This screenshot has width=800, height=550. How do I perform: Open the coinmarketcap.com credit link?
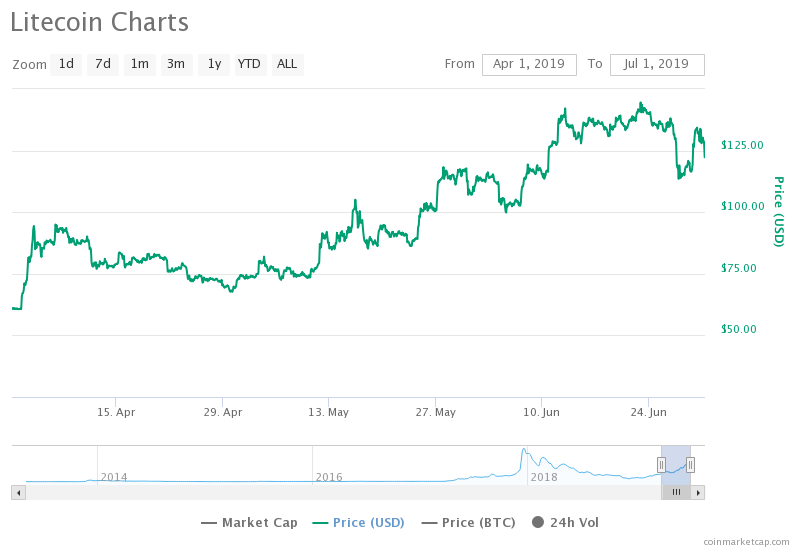coord(746,541)
